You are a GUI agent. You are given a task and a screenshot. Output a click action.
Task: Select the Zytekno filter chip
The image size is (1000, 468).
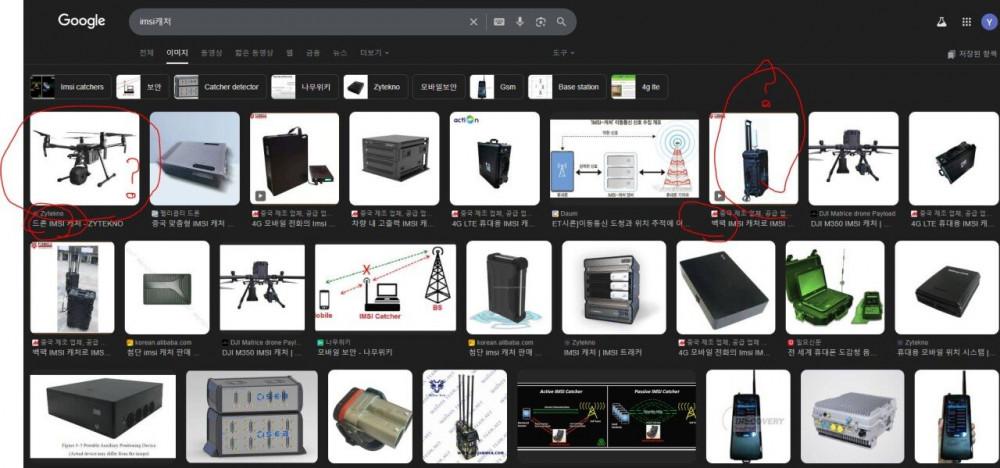[373, 87]
